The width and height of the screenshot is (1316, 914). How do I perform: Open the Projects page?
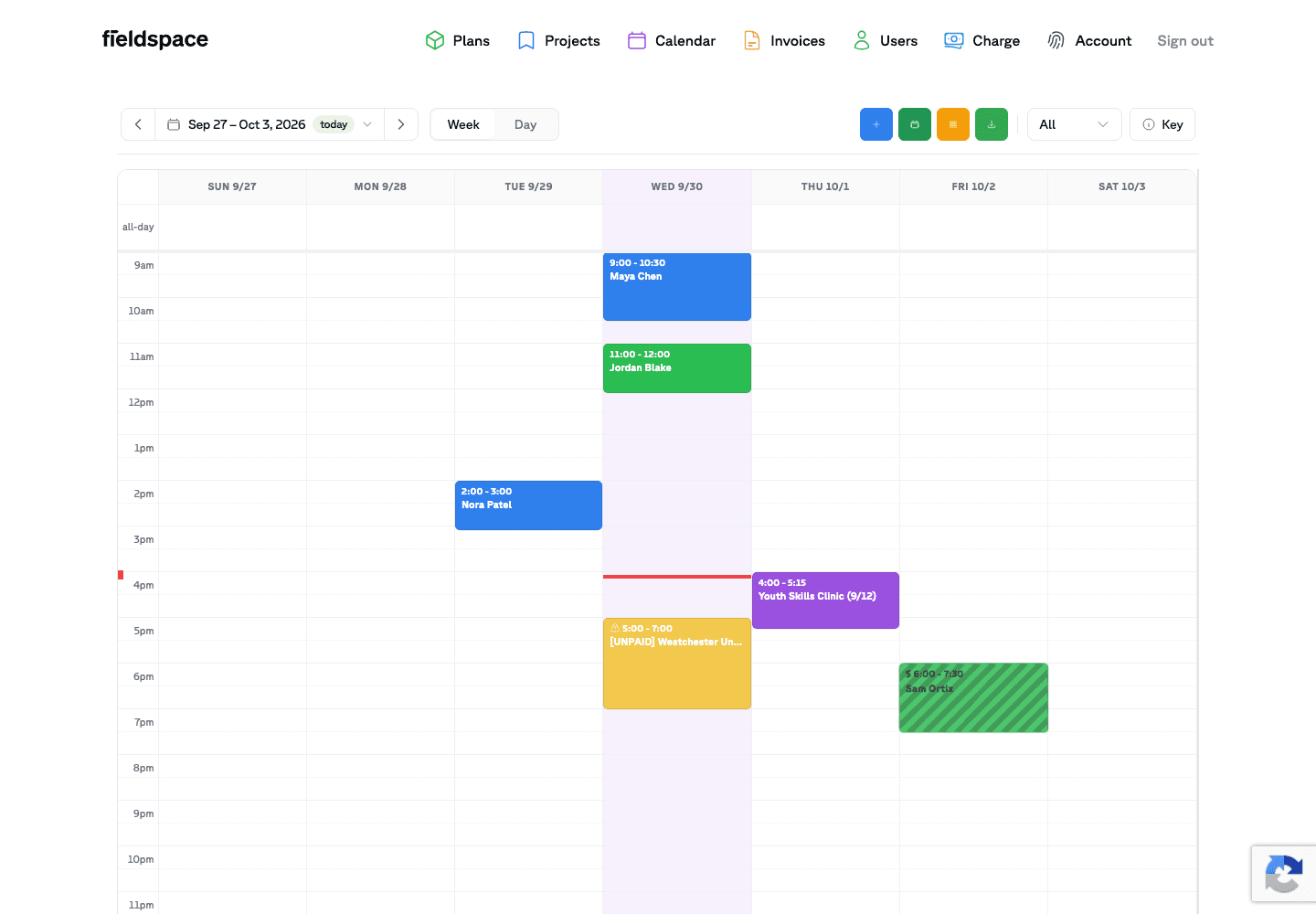point(558,40)
